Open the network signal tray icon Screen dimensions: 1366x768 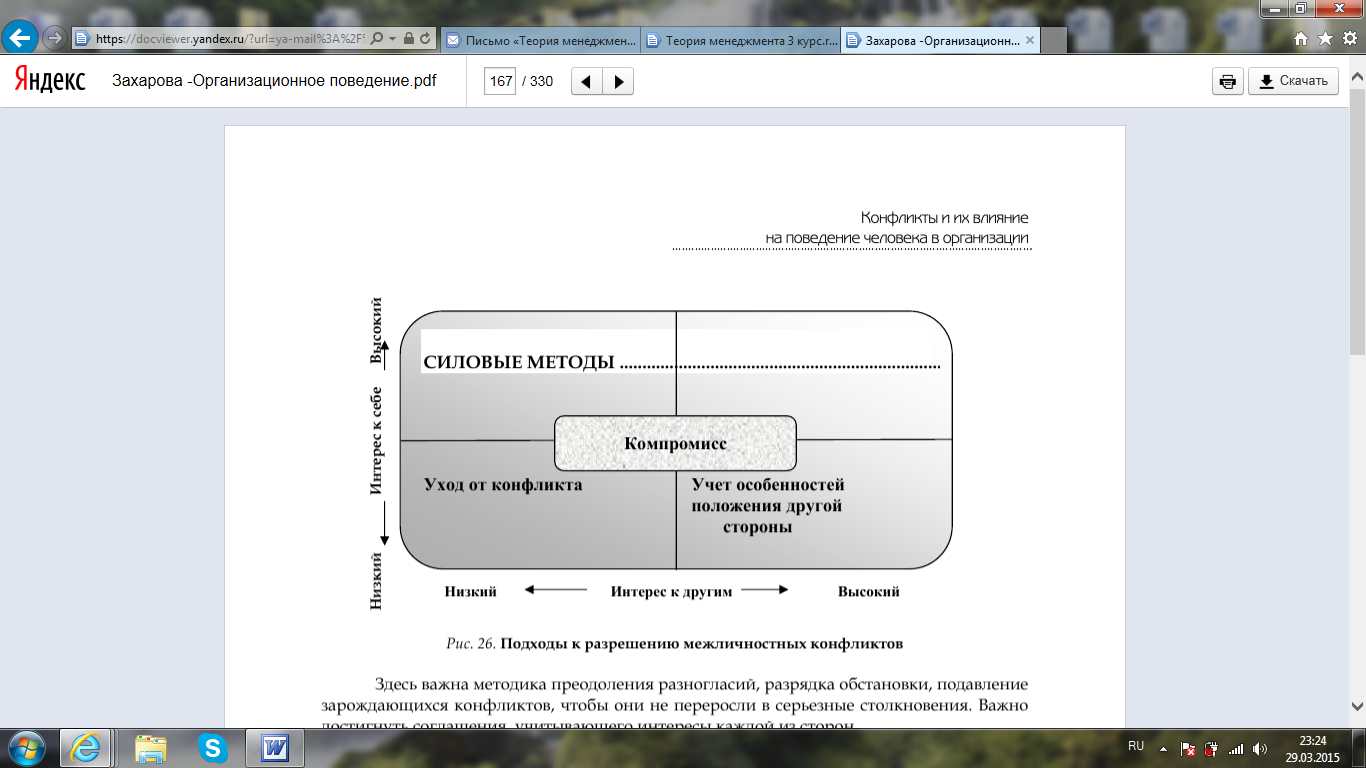click(x=1236, y=747)
